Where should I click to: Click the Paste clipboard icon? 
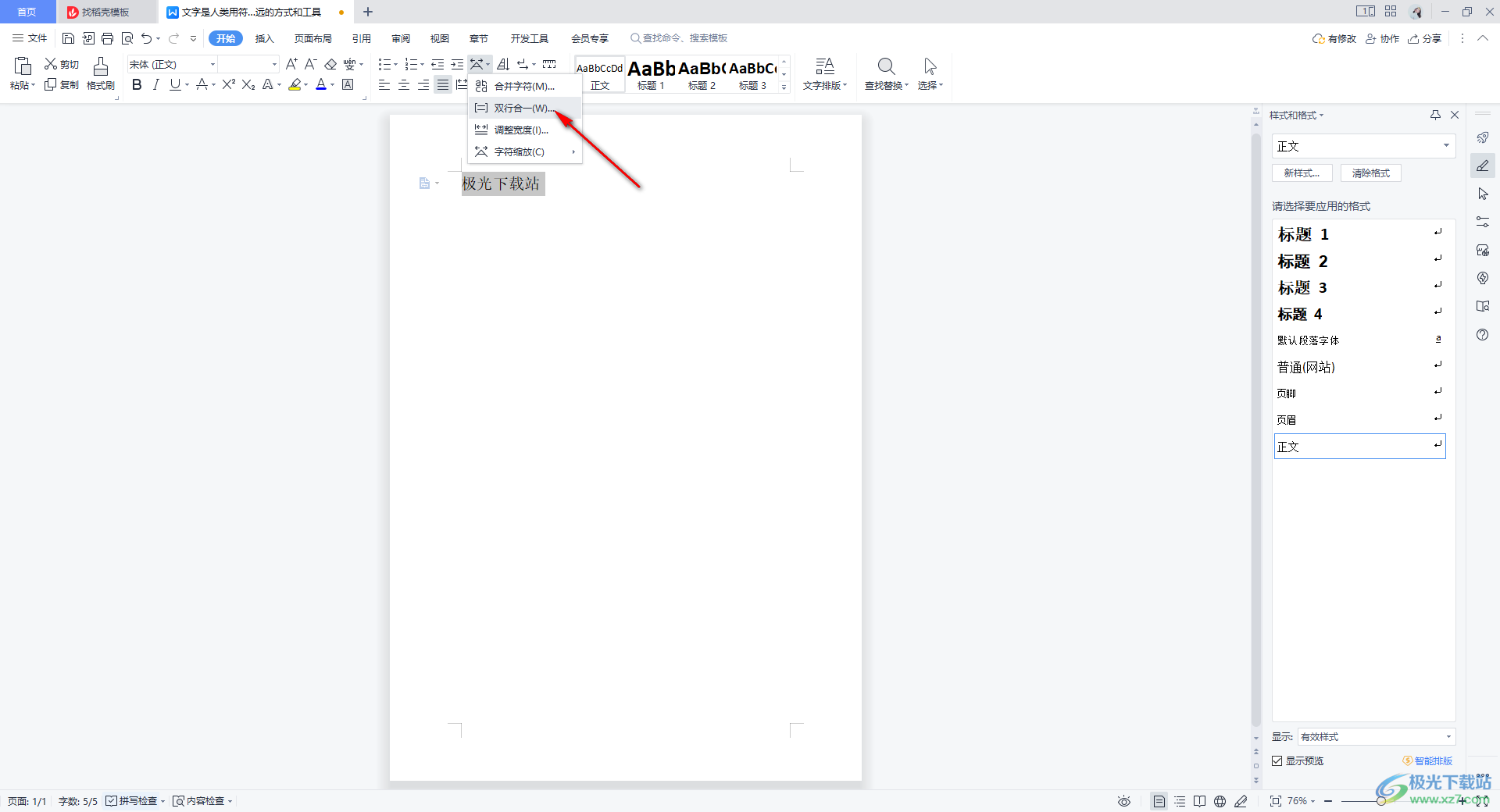coord(23,66)
